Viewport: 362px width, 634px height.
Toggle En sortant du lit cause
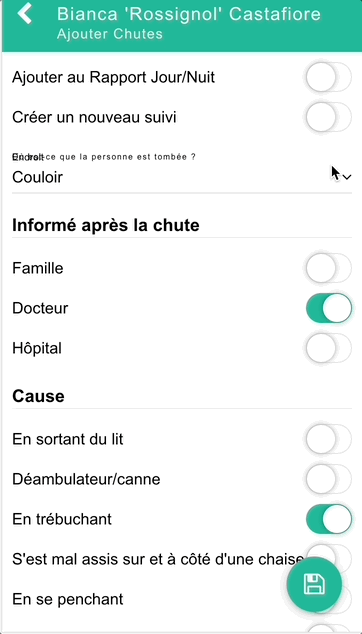click(x=328, y=439)
